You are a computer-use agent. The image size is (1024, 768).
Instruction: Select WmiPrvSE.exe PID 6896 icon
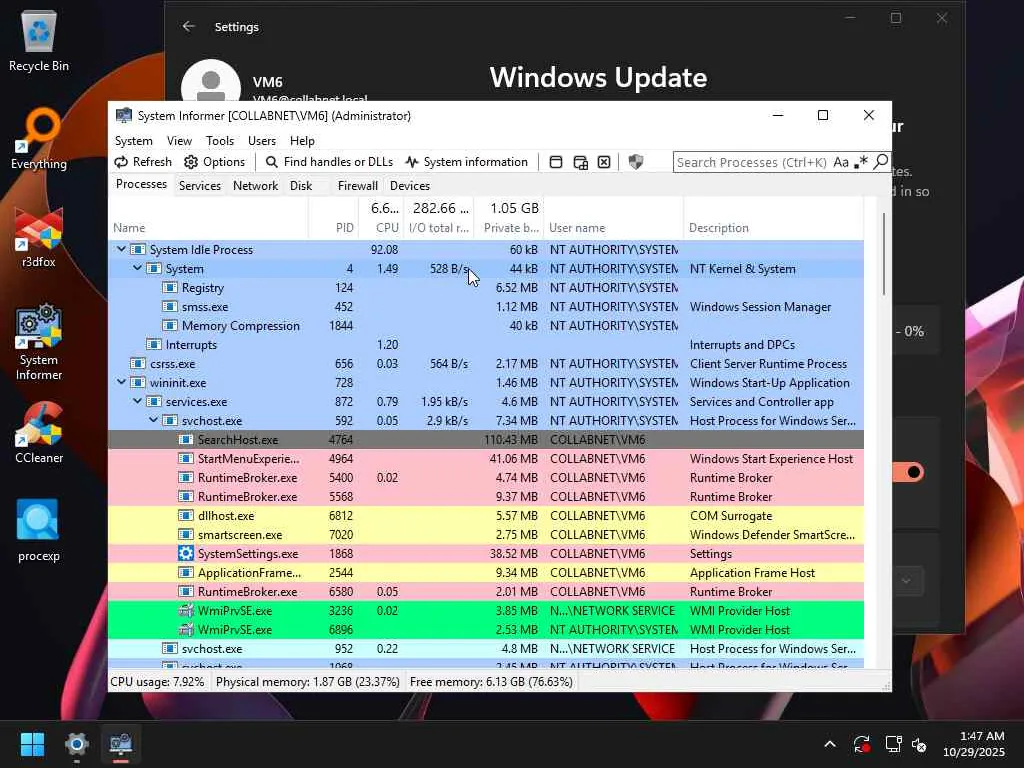pyautogui.click(x=185, y=630)
